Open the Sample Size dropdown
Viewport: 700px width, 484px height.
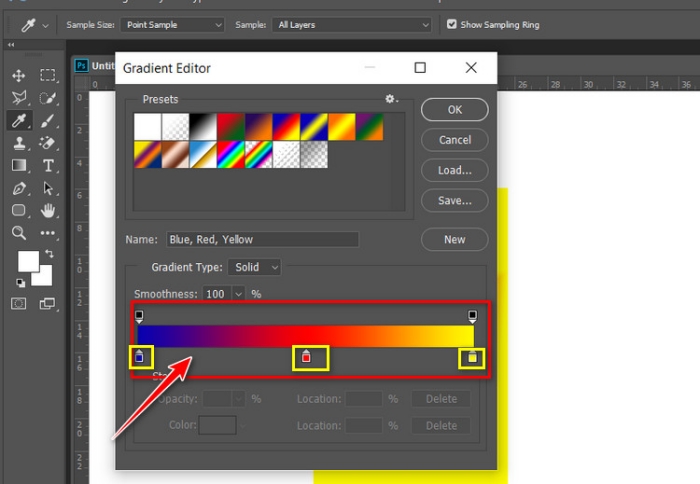coord(172,25)
